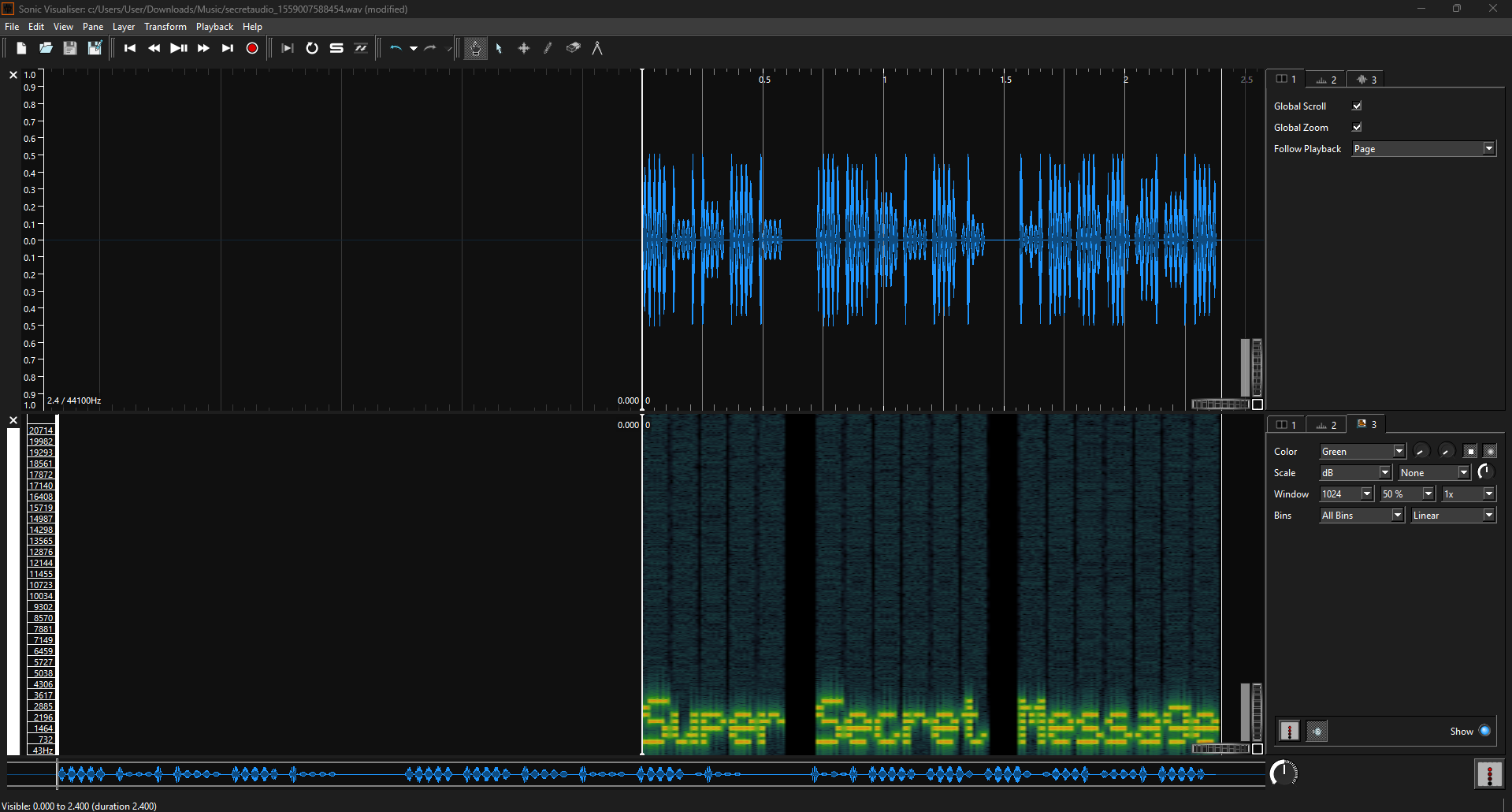This screenshot has width=1512, height=812.
Task: Close the waveform pane with X
Action: coord(13,75)
